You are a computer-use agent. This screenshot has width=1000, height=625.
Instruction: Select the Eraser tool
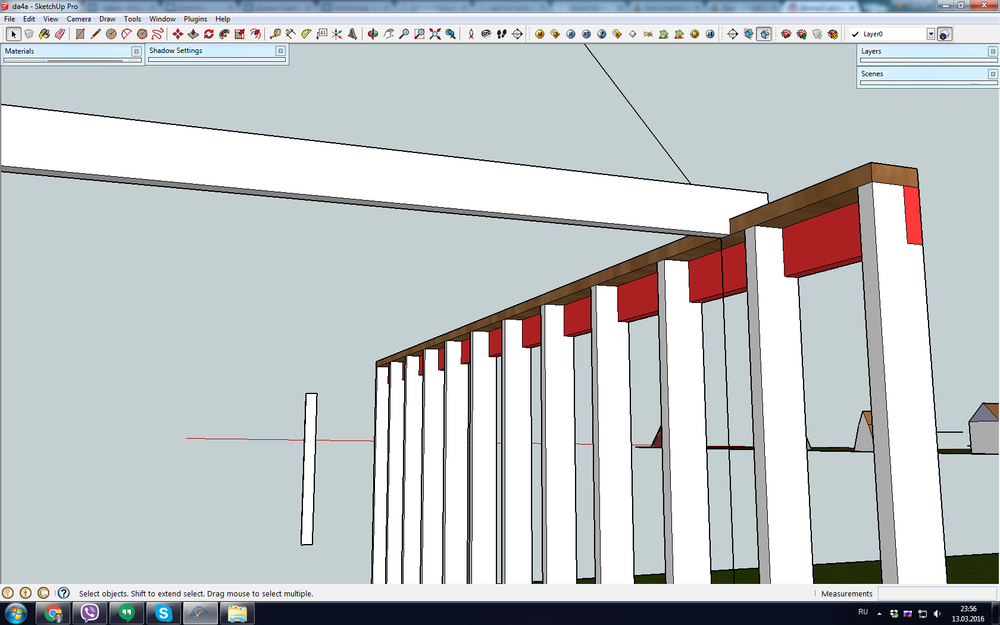(x=59, y=34)
